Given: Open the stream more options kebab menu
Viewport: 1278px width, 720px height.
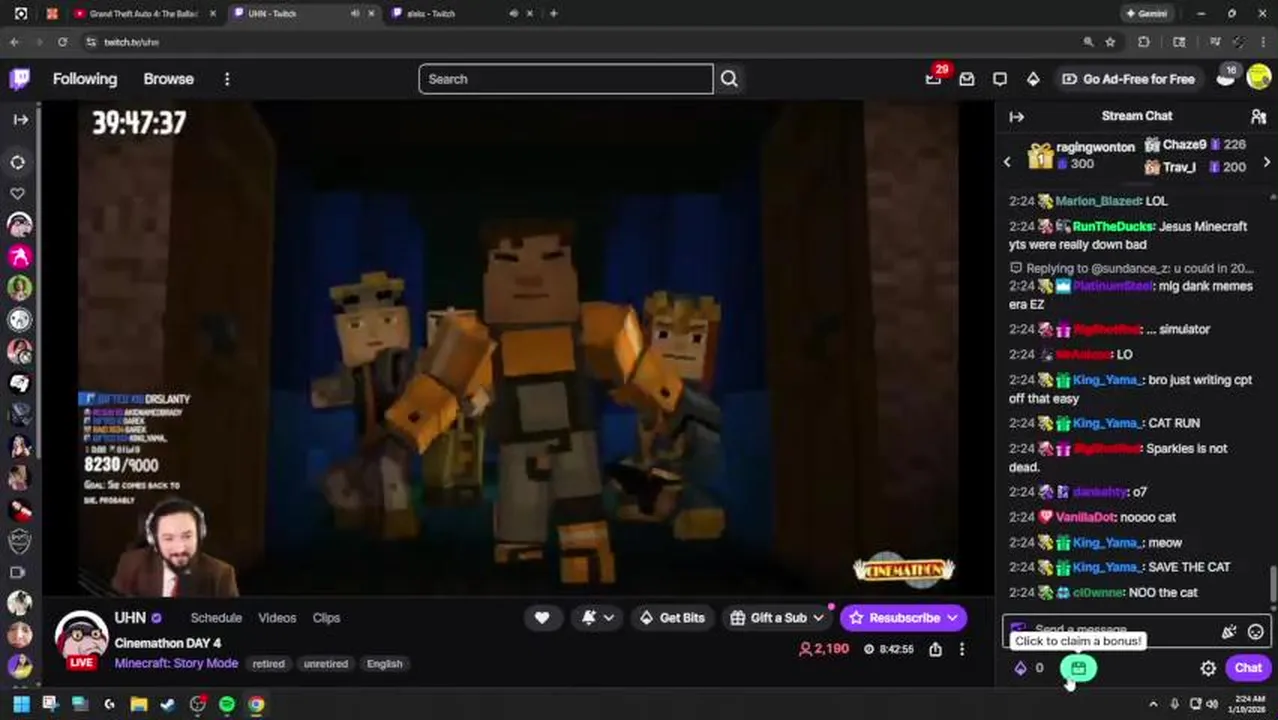Looking at the screenshot, I should pyautogui.click(x=962, y=649).
